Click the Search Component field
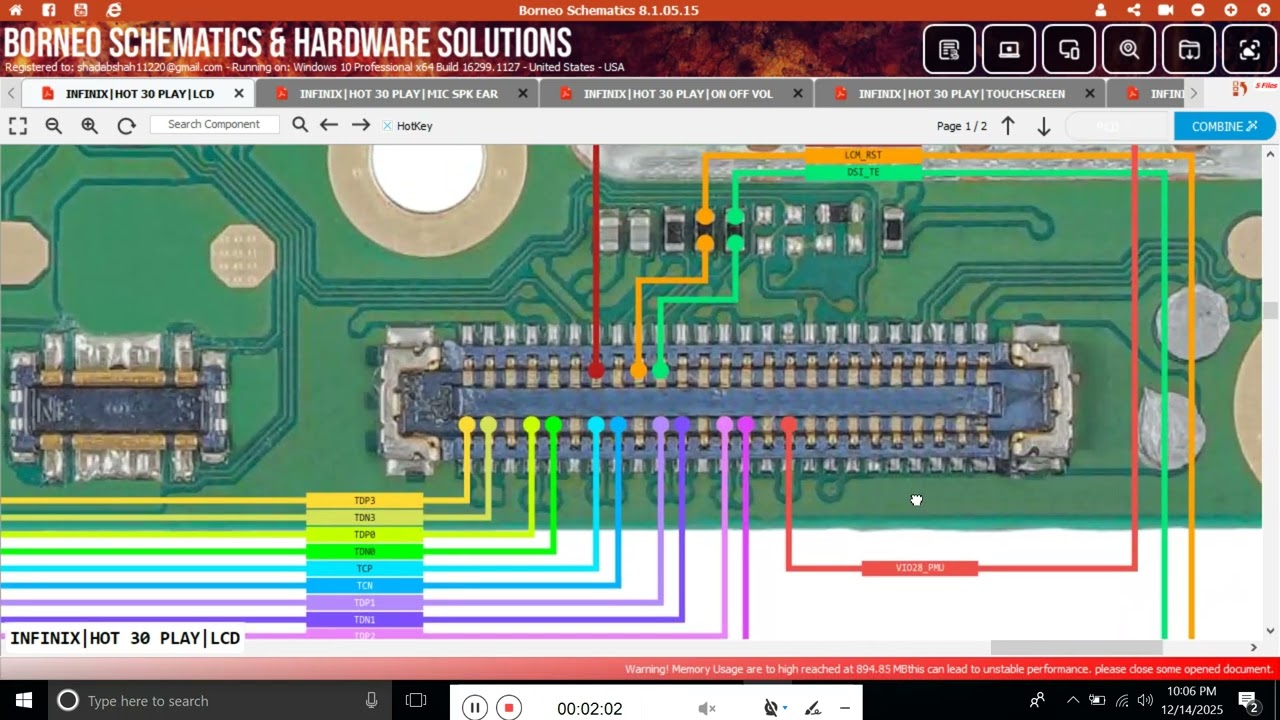The width and height of the screenshot is (1280, 720). (x=214, y=124)
